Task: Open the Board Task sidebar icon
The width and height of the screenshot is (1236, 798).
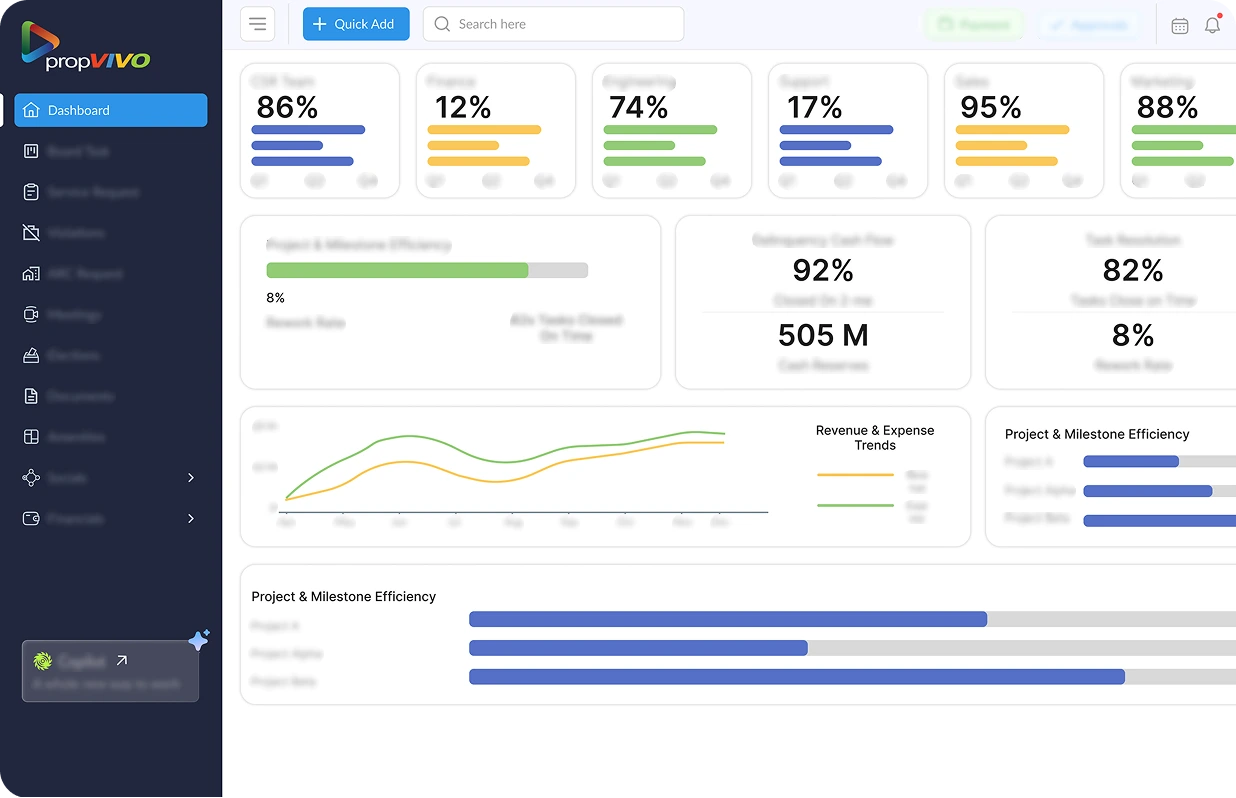Action: tap(36, 151)
